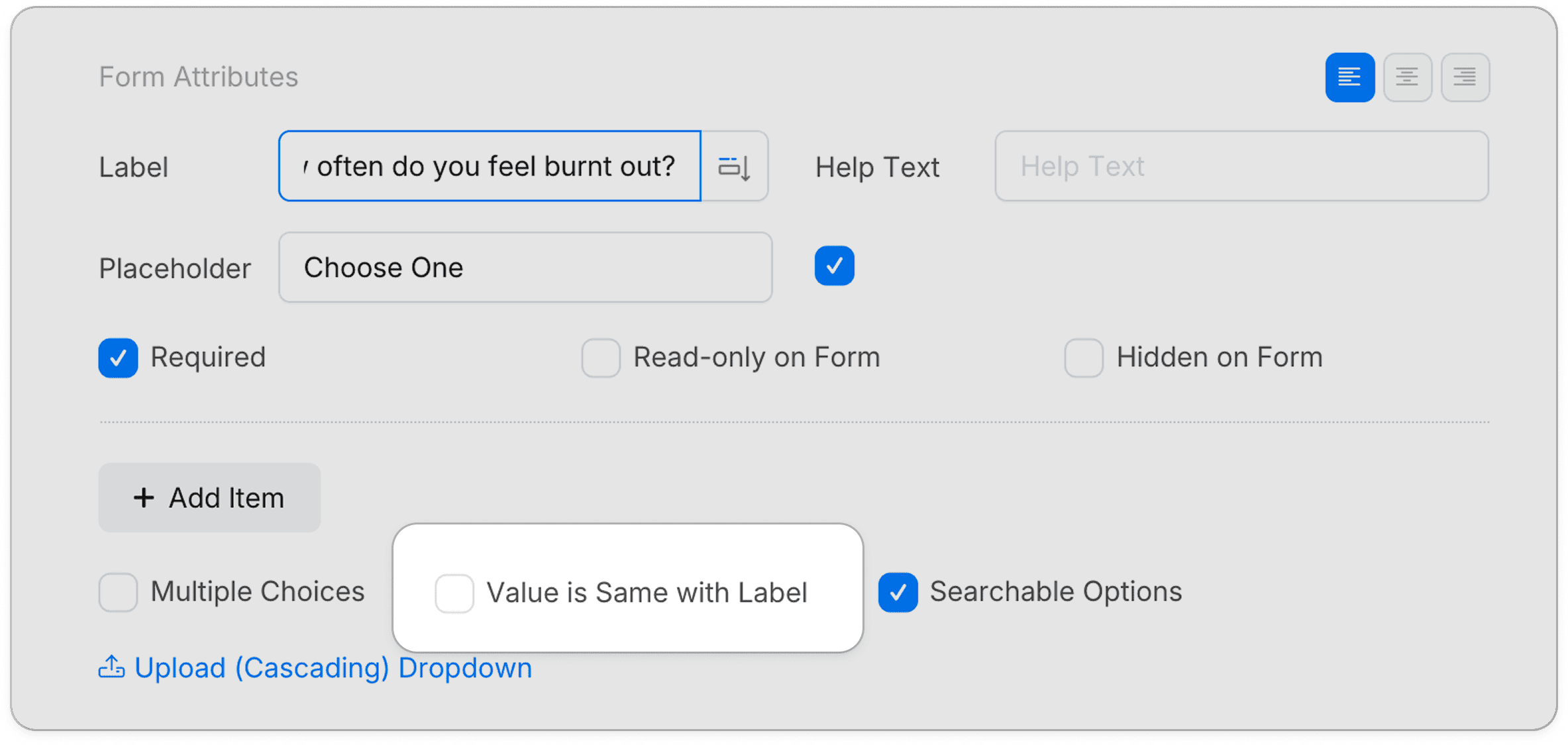
Task: Select the top-centered label layout icon
Action: [1407, 77]
